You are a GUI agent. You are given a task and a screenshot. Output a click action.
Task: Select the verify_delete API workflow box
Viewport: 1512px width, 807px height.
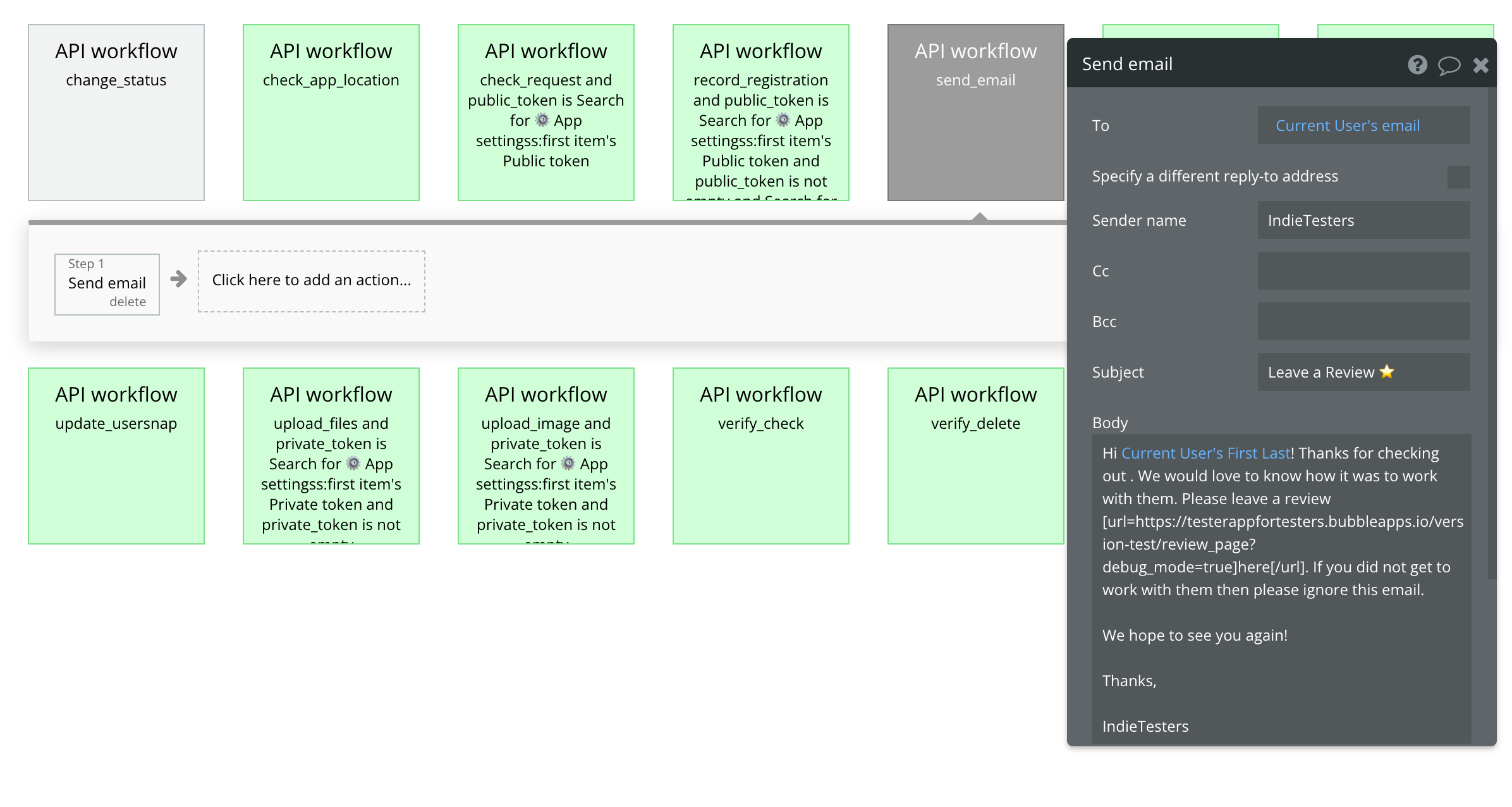tap(975, 455)
